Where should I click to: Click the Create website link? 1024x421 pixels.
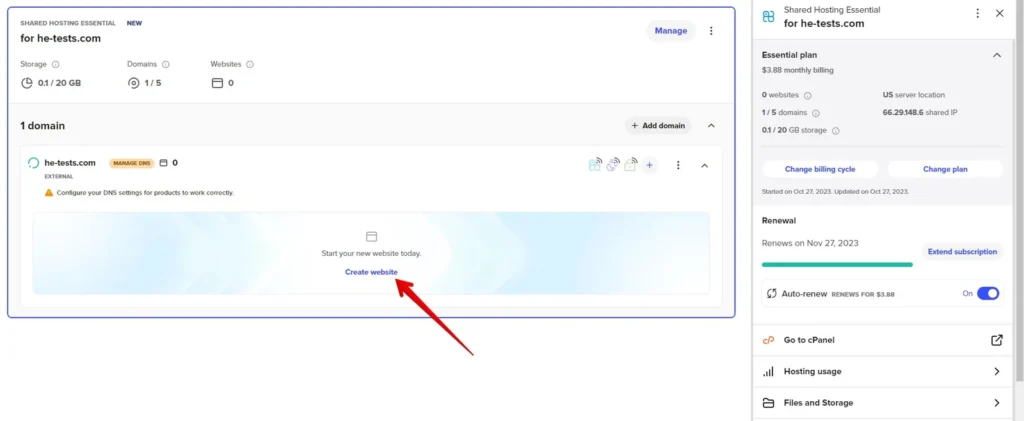(x=371, y=272)
